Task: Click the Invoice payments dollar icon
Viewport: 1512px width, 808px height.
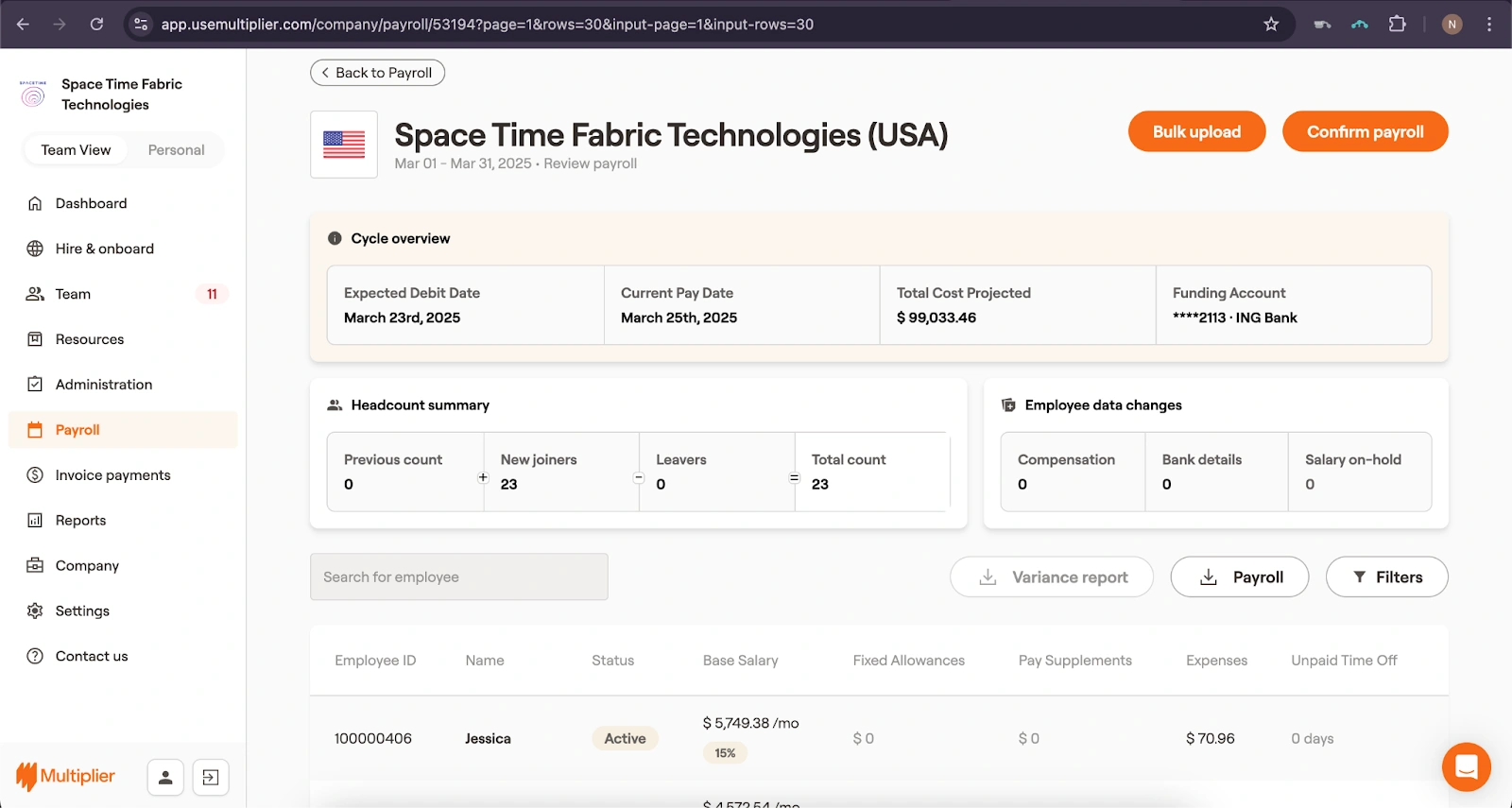Action: click(x=35, y=475)
